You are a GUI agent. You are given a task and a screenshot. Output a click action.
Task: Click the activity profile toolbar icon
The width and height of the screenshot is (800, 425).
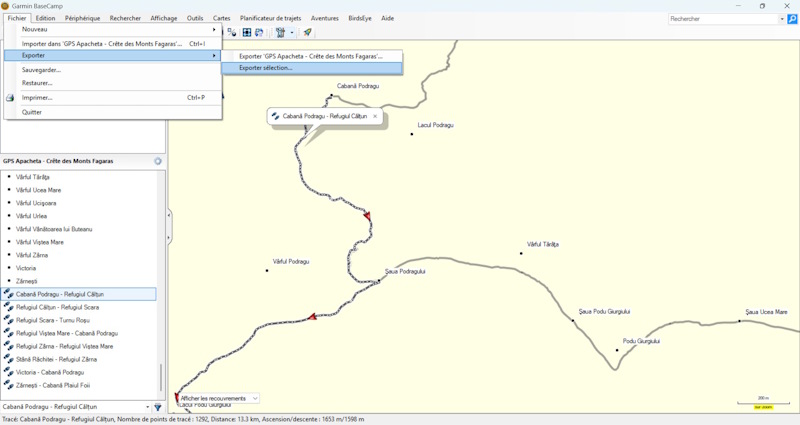pos(281,32)
